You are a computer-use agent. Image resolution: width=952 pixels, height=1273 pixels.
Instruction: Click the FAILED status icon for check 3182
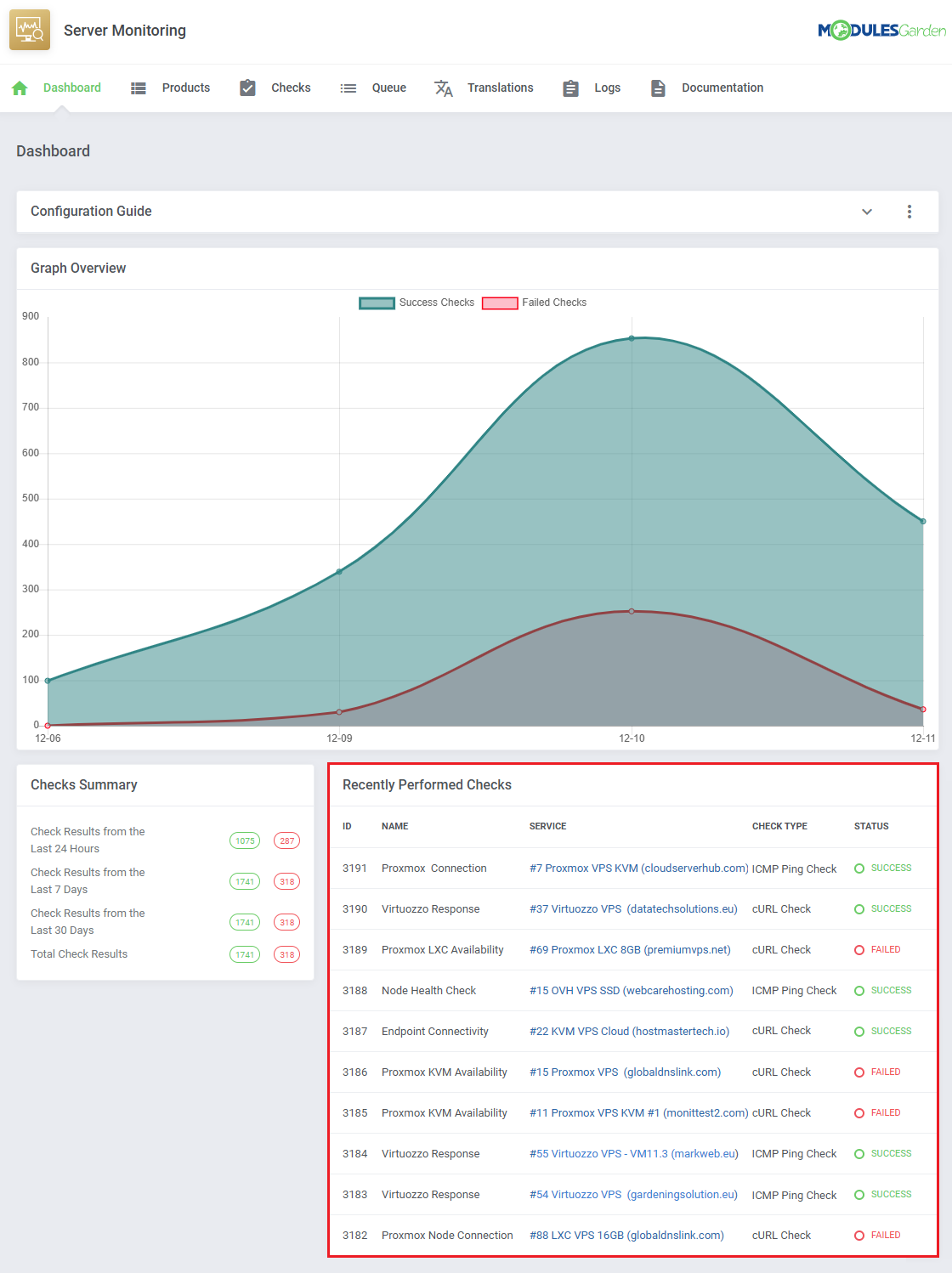click(x=859, y=1236)
